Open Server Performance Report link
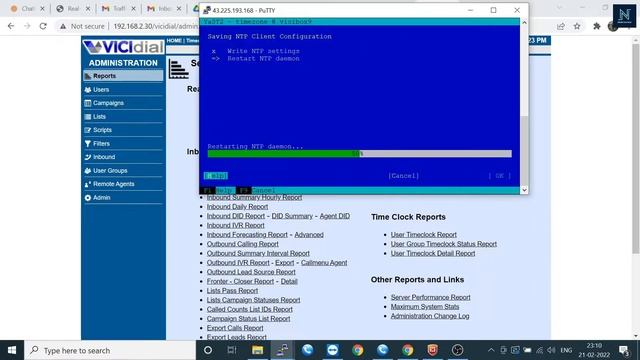The height and width of the screenshot is (360, 640). pyautogui.click(x=431, y=297)
